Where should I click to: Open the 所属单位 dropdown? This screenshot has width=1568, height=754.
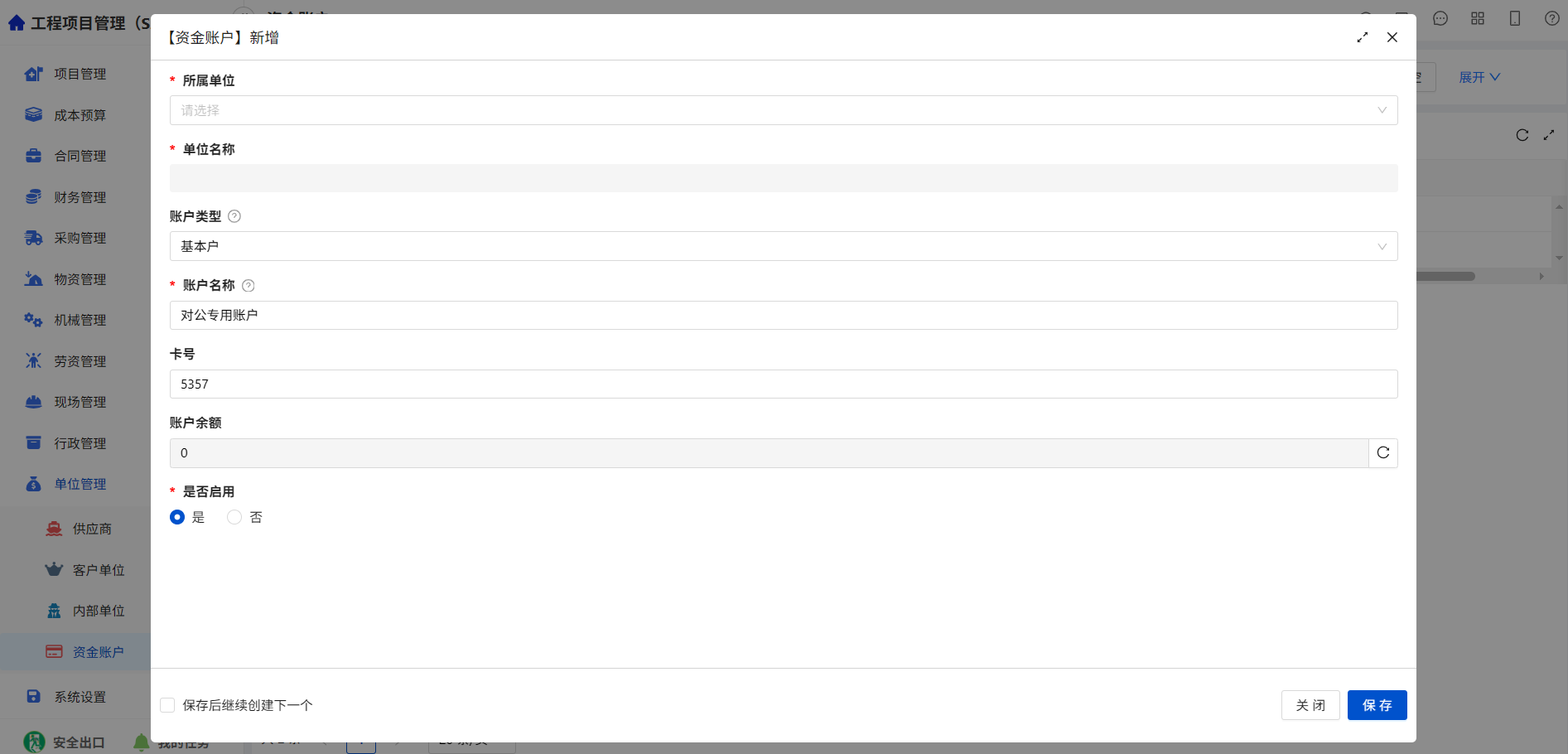point(784,110)
